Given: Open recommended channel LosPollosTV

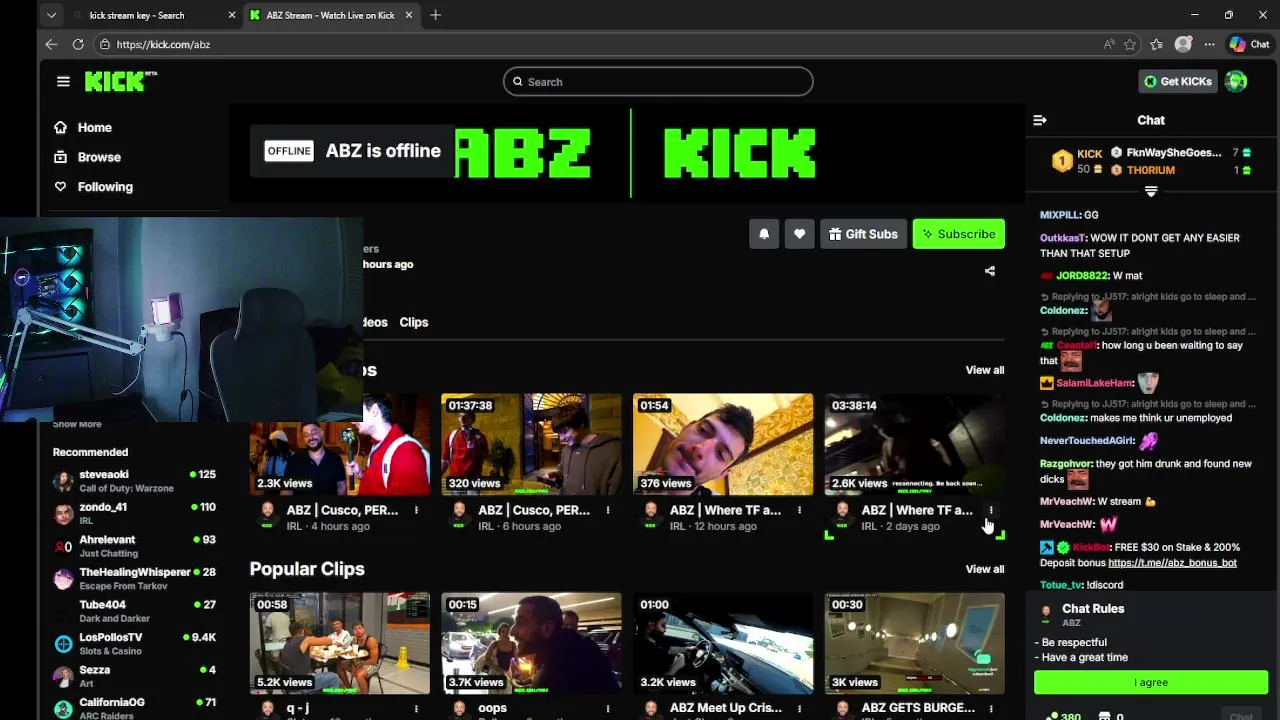Looking at the screenshot, I should pyautogui.click(x=134, y=644).
